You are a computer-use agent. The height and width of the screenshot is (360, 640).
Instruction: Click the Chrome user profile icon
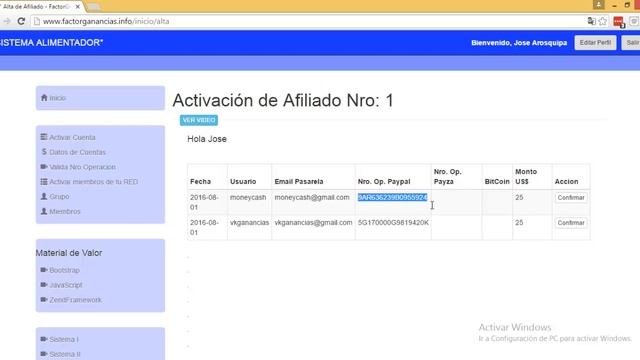click(x=598, y=5)
